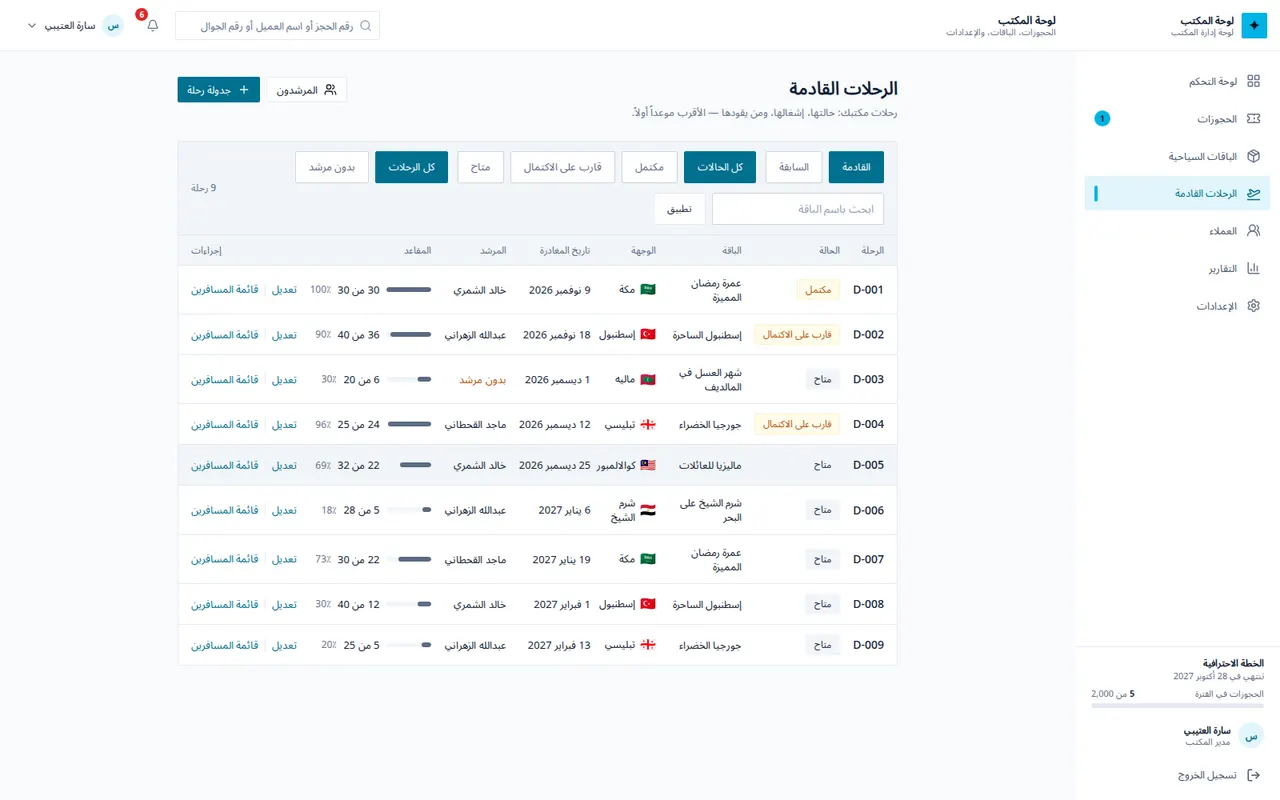1280x800 pixels.
Task: Click the العملاء users icon
Action: click(1253, 231)
